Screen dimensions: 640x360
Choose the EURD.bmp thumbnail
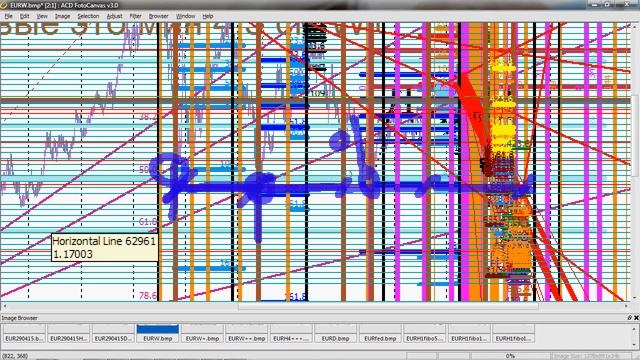[x=336, y=333]
